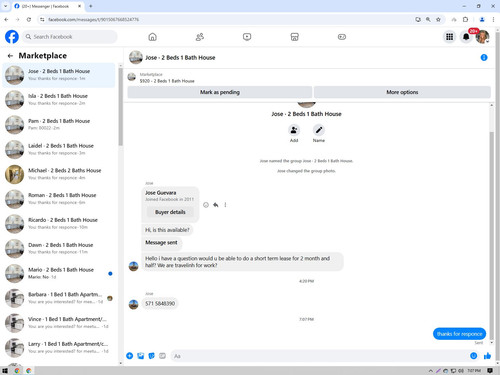
Task: Click the browser address bar URL
Action: (93, 20)
